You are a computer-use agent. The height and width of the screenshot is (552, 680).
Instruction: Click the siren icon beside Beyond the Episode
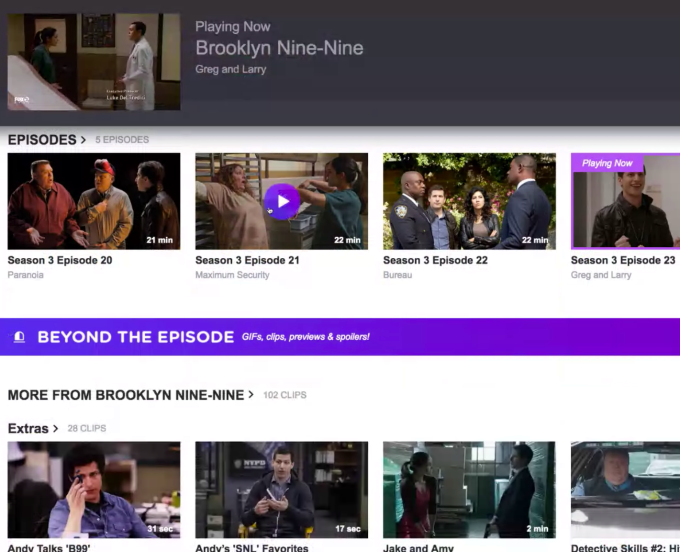[19, 337]
